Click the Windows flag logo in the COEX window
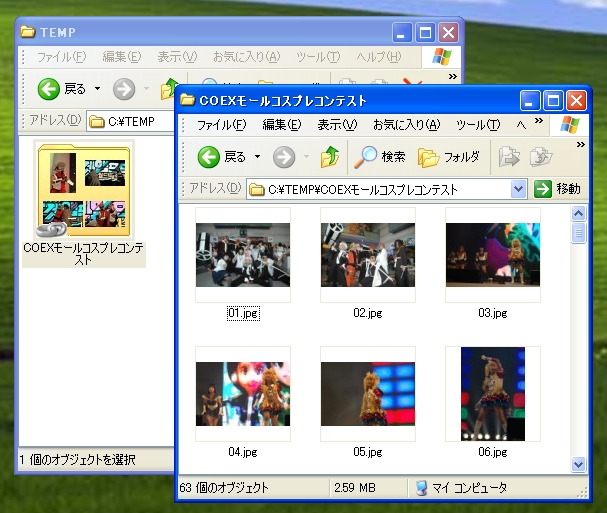 click(x=569, y=125)
